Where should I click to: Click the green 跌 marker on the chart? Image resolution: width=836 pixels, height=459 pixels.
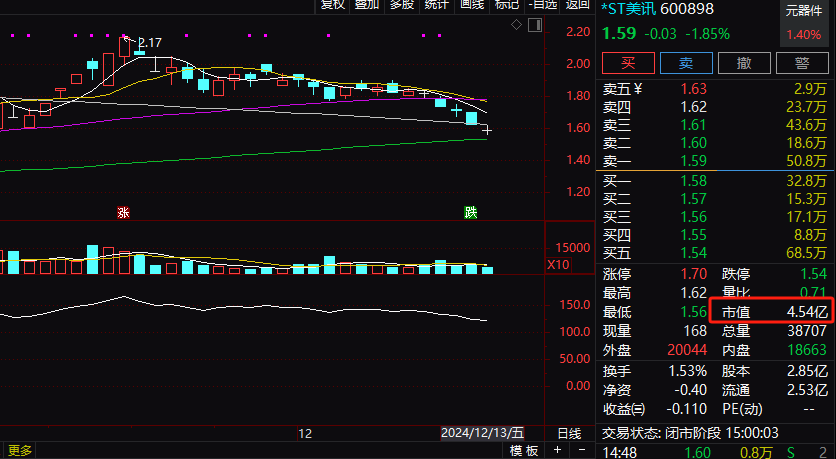[x=471, y=212]
